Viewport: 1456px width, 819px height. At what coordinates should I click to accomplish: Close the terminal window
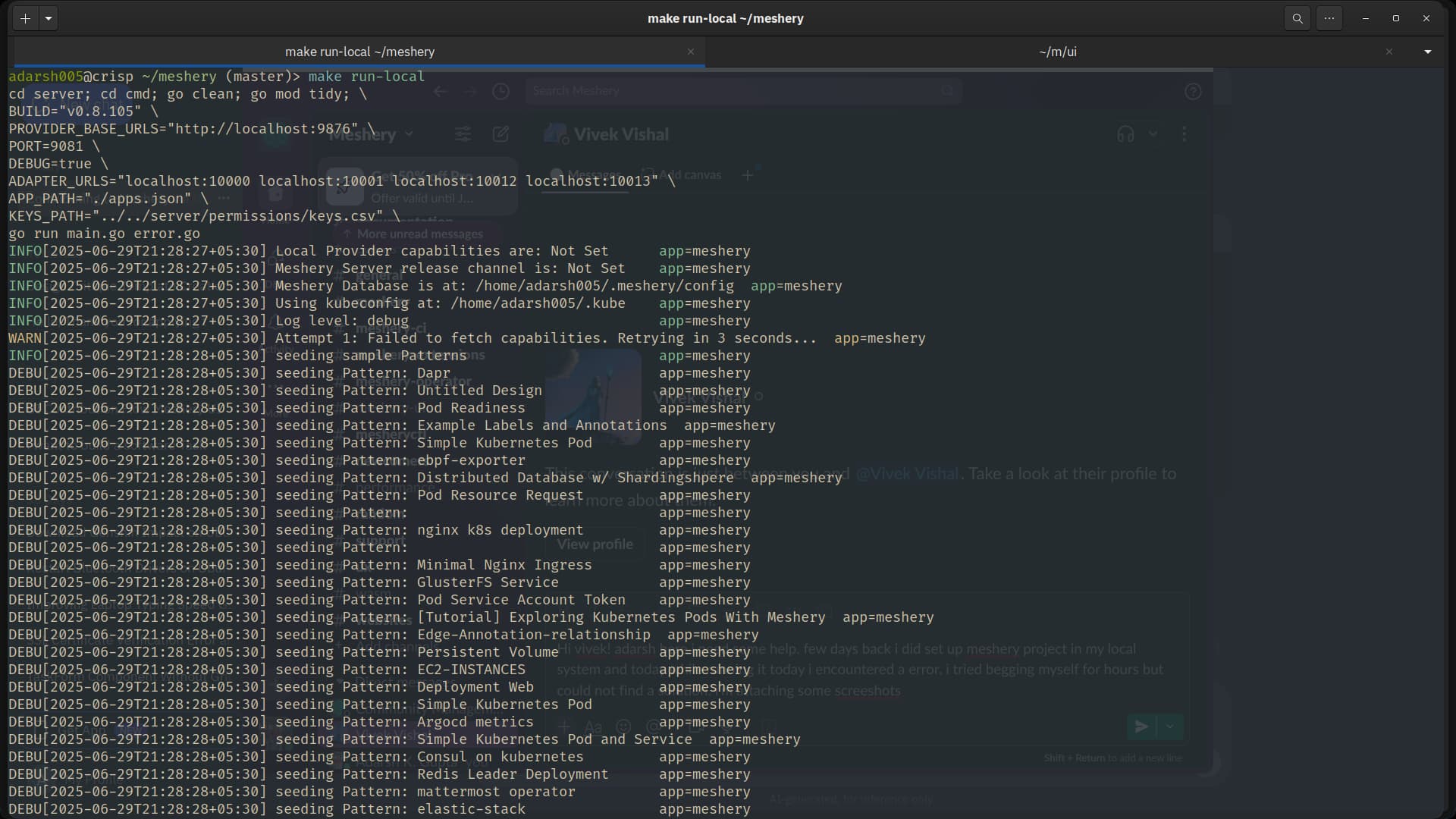point(1426,18)
